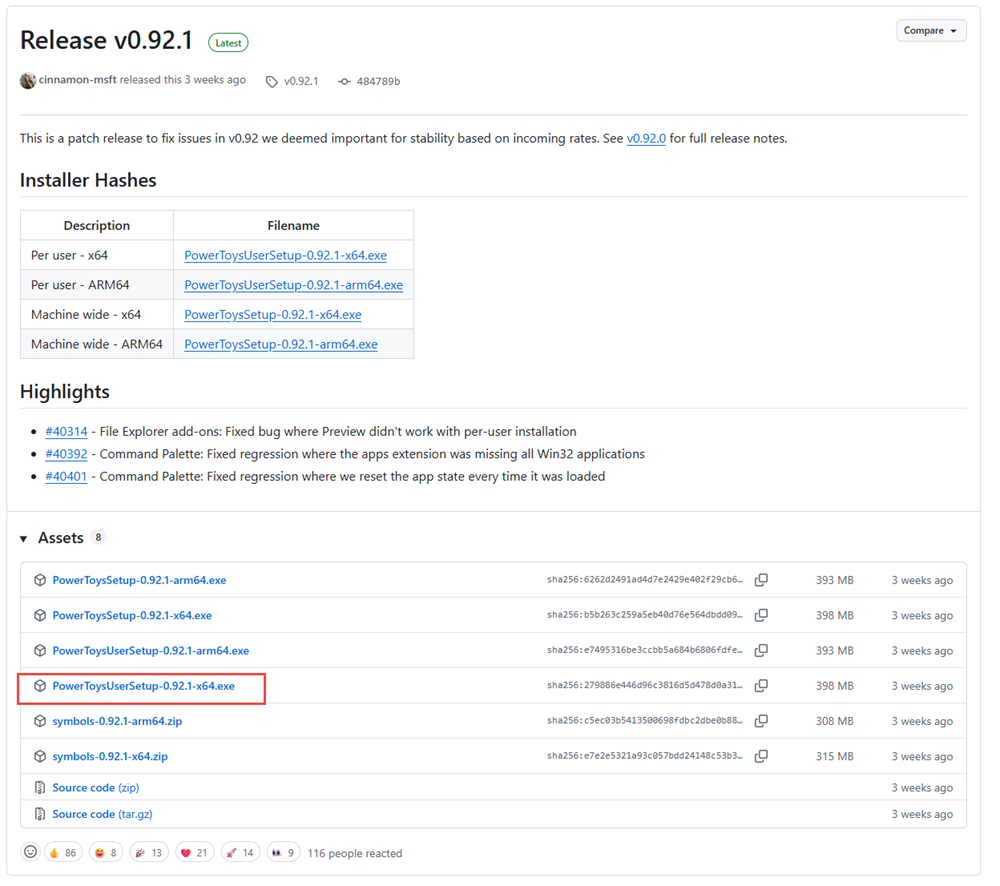
Task: Click package icon of PowerToysSetup-0.92.1-x64.exe
Action: [x=40, y=615]
